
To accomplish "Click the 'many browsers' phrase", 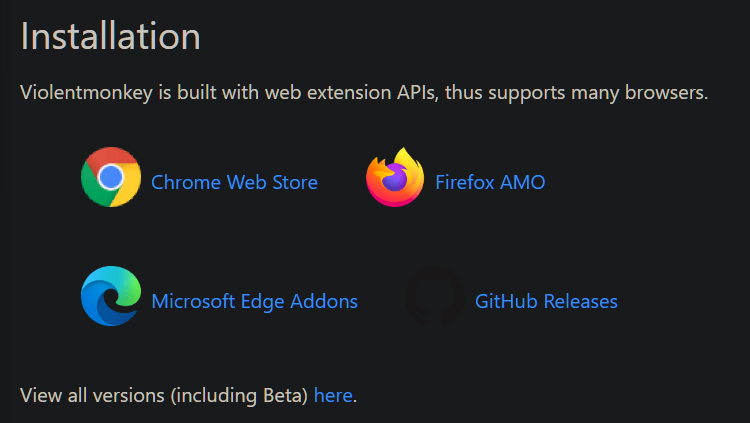I will coord(640,92).
